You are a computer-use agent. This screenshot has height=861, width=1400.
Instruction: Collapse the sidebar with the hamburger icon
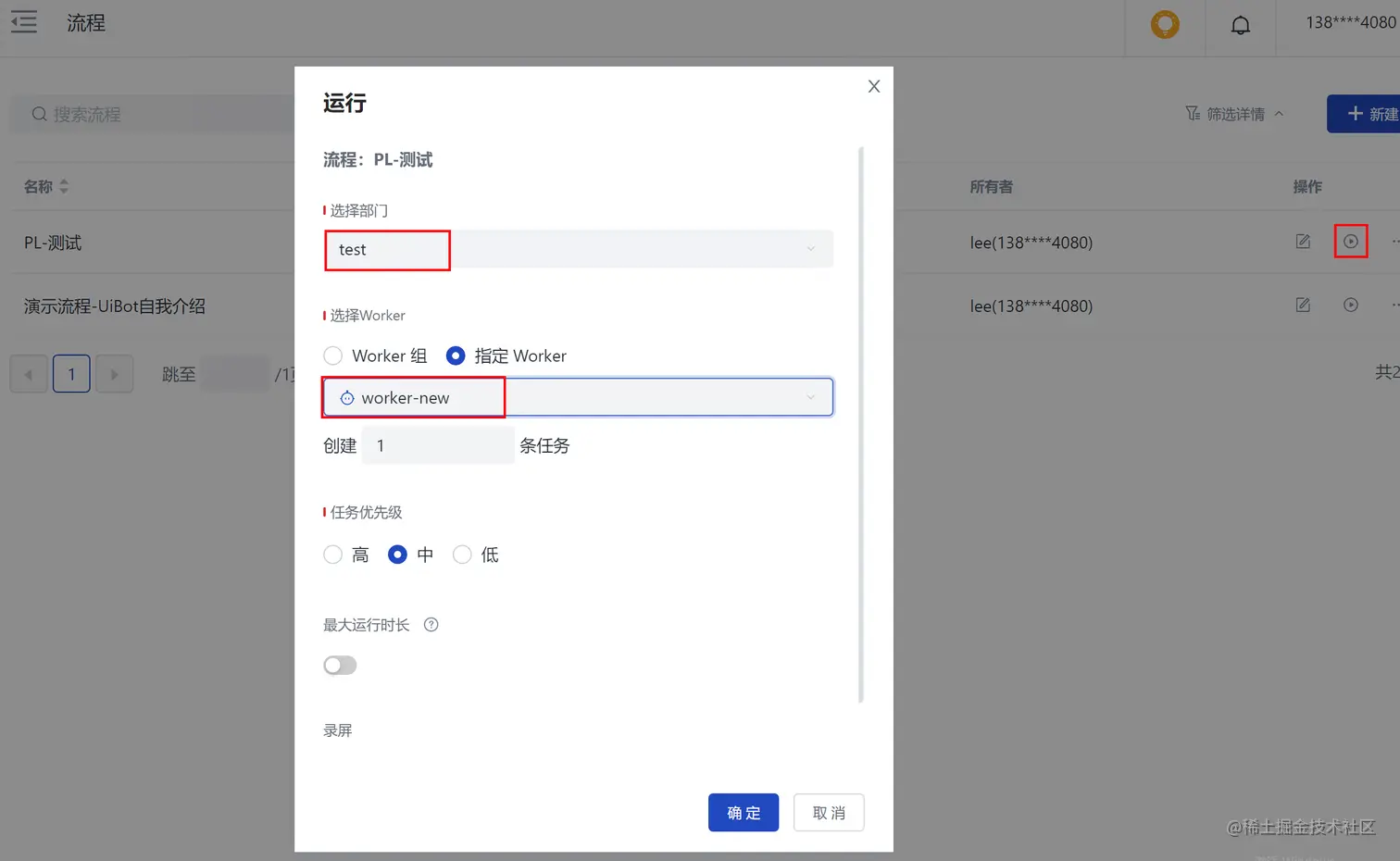tap(24, 22)
